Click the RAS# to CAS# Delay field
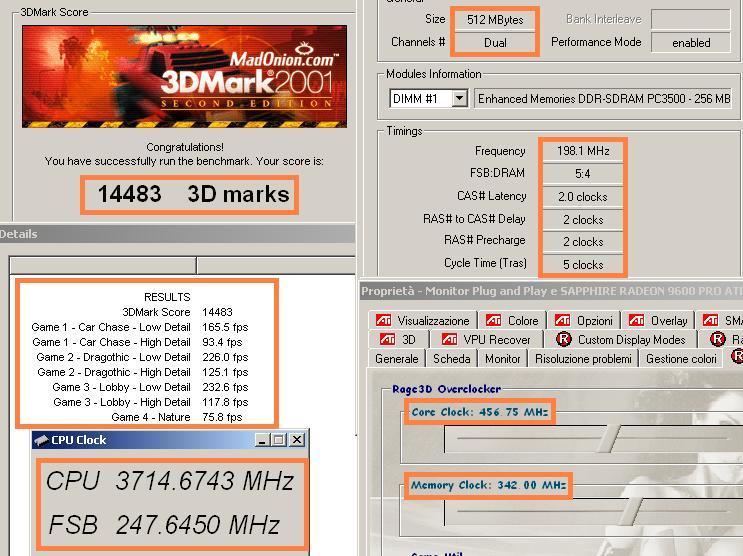Screen dimensions: 743x556 pyautogui.click(x=583, y=219)
